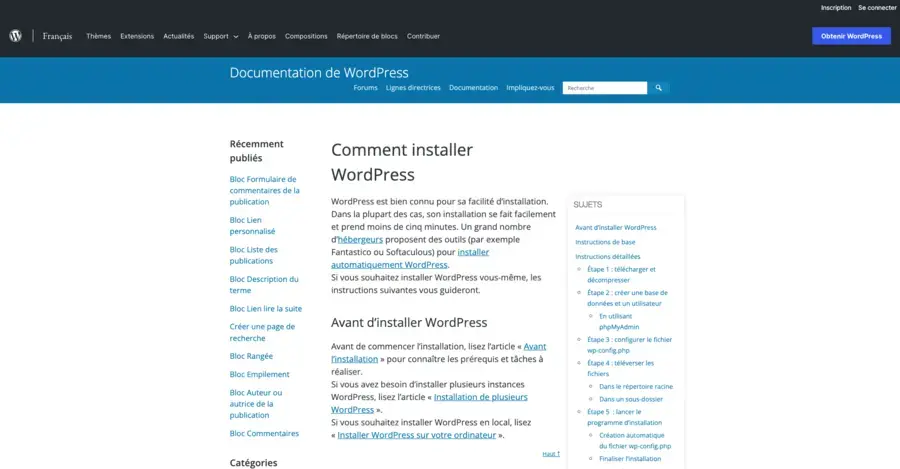The image size is (900, 469).
Task: Jump to Étape 5 : lancer le programme d'installation
Action: tap(624, 417)
